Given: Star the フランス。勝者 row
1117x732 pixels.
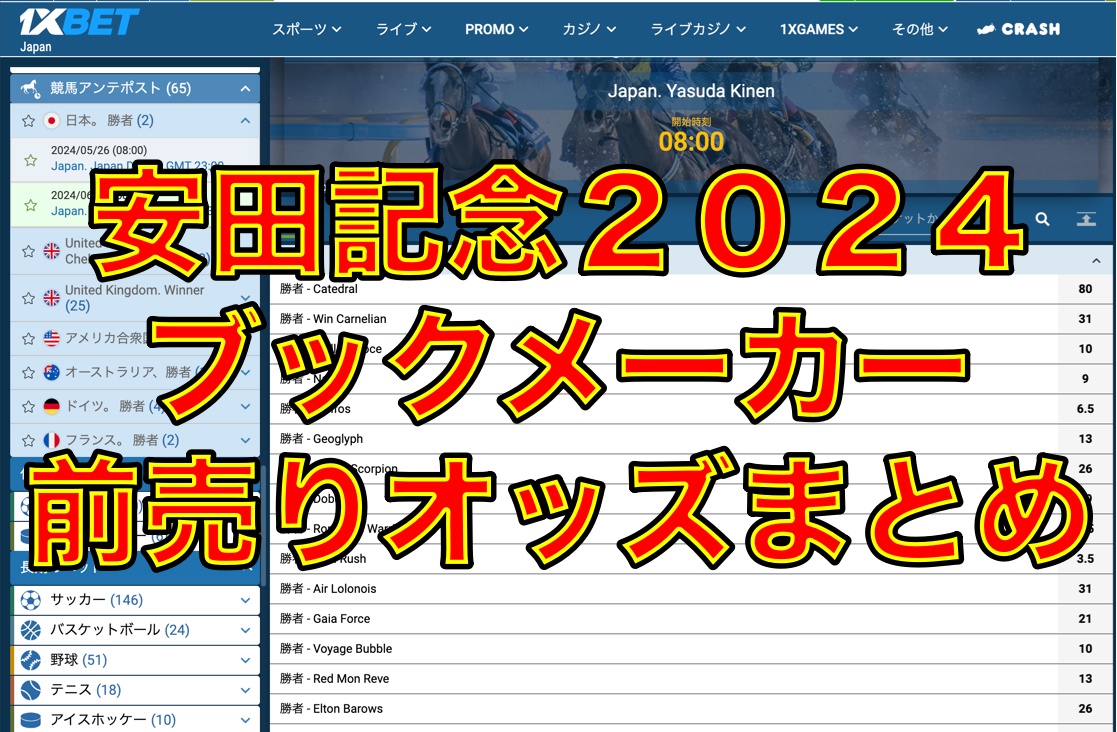Looking at the screenshot, I should [28, 441].
